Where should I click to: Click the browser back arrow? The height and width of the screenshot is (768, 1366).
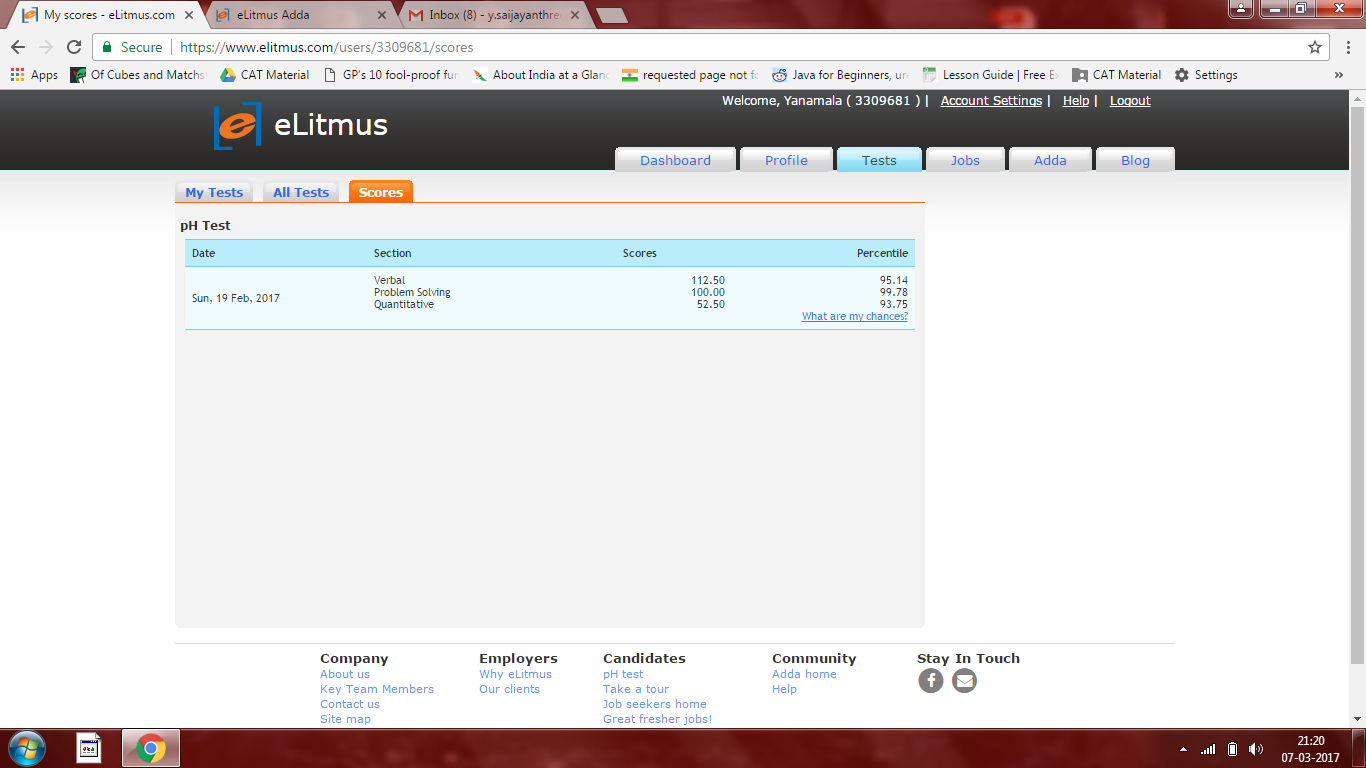tap(18, 47)
